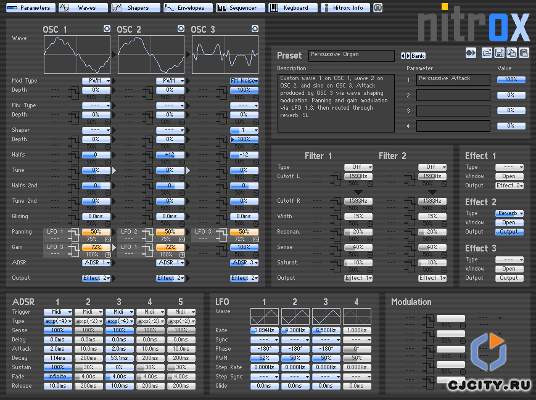Click the Effect 1 Window Open button

pos(509,176)
